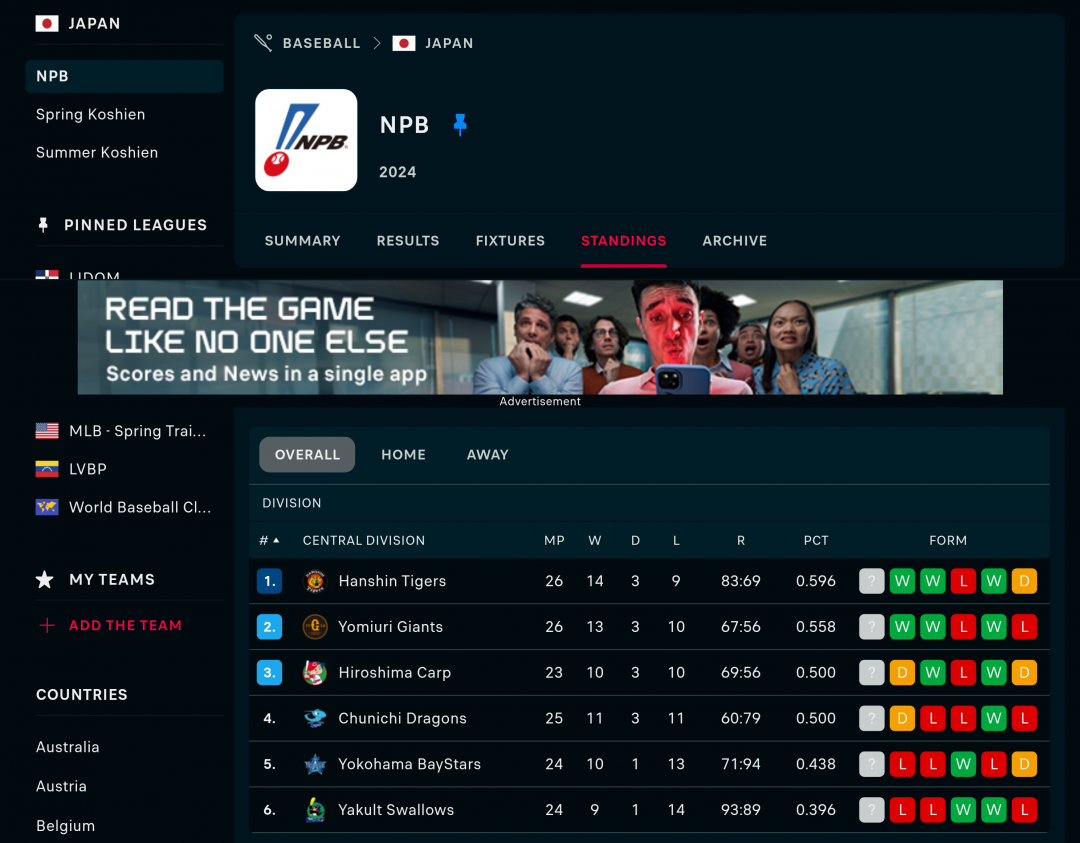Click Yomiuri Giants team logo

pyautogui.click(x=315, y=627)
